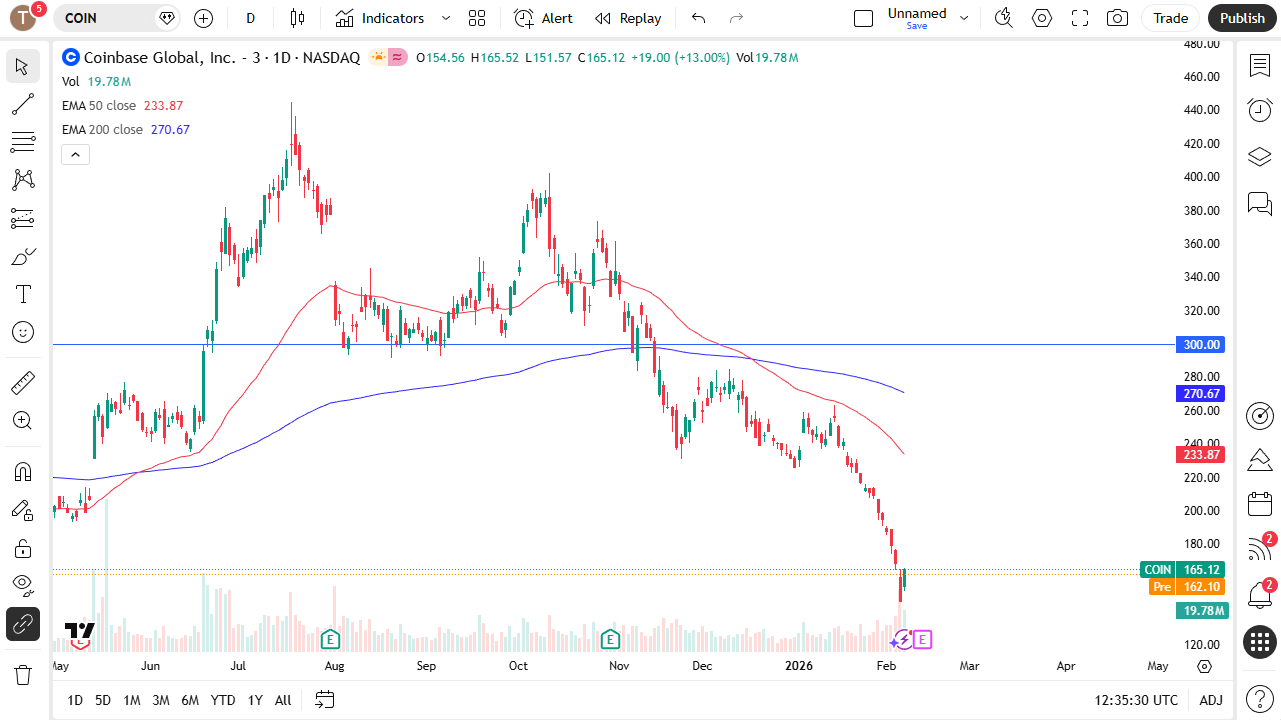The image size is (1281, 720).
Task: Toggle stay in drawing mode
Action: [x=22, y=510]
